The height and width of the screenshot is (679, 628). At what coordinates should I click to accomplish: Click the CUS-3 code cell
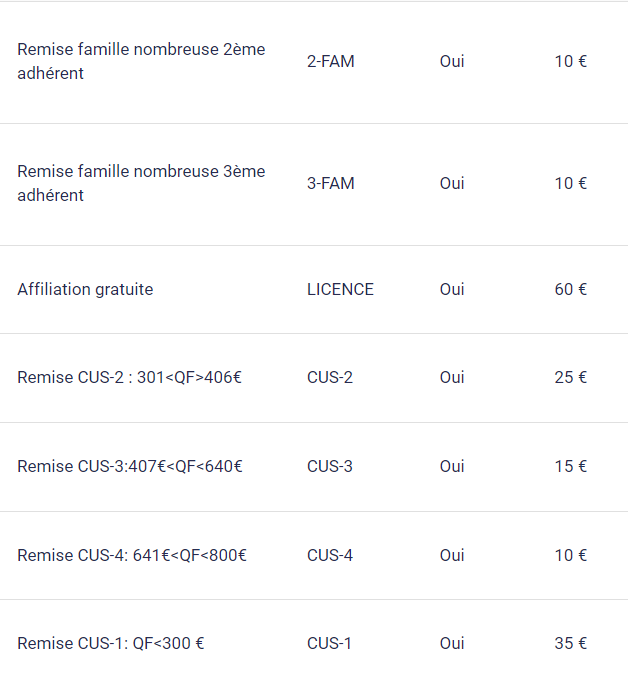[330, 467]
